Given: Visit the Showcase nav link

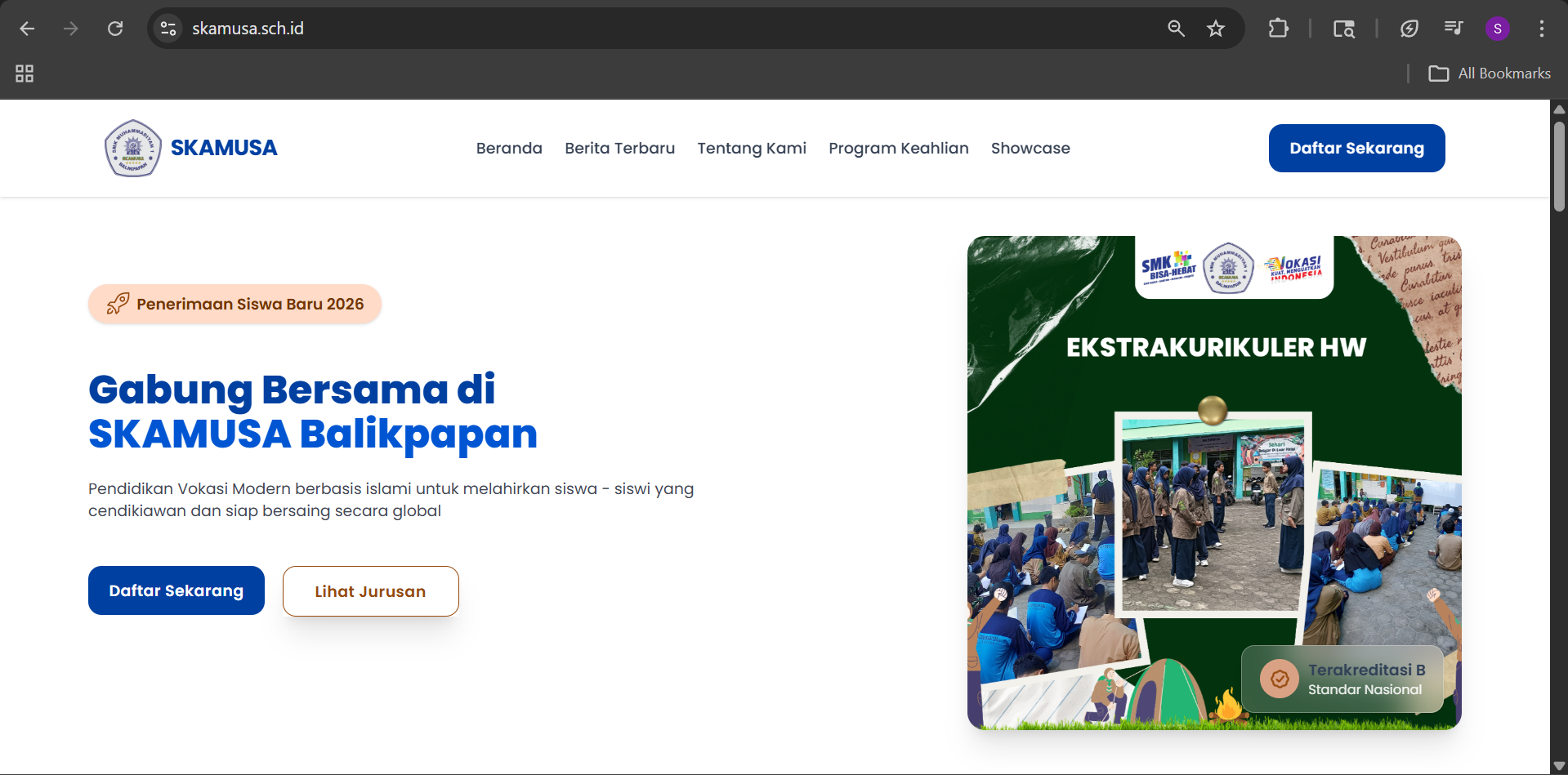Looking at the screenshot, I should click(x=1030, y=148).
